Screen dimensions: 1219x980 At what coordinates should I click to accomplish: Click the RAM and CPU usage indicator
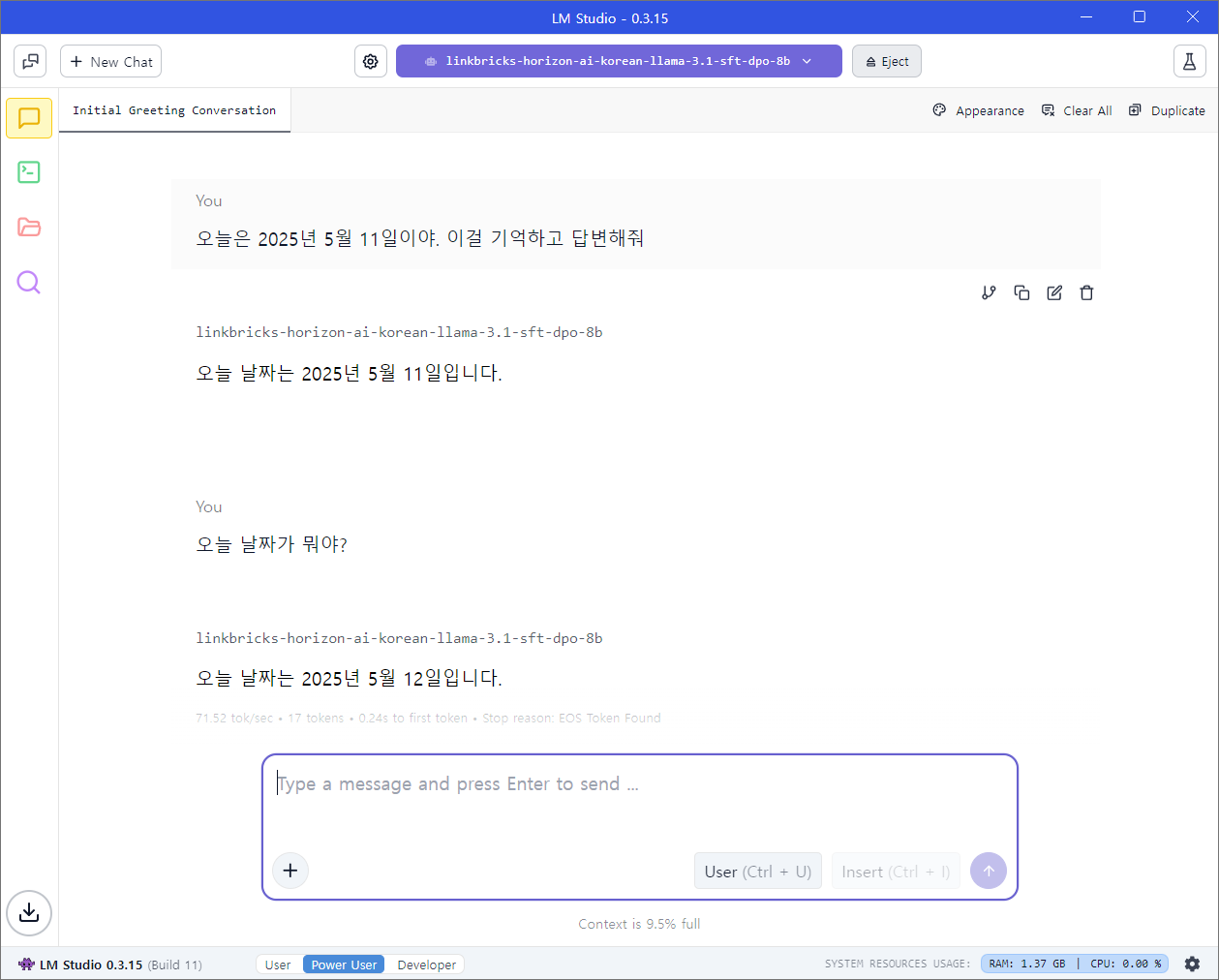(1075, 964)
